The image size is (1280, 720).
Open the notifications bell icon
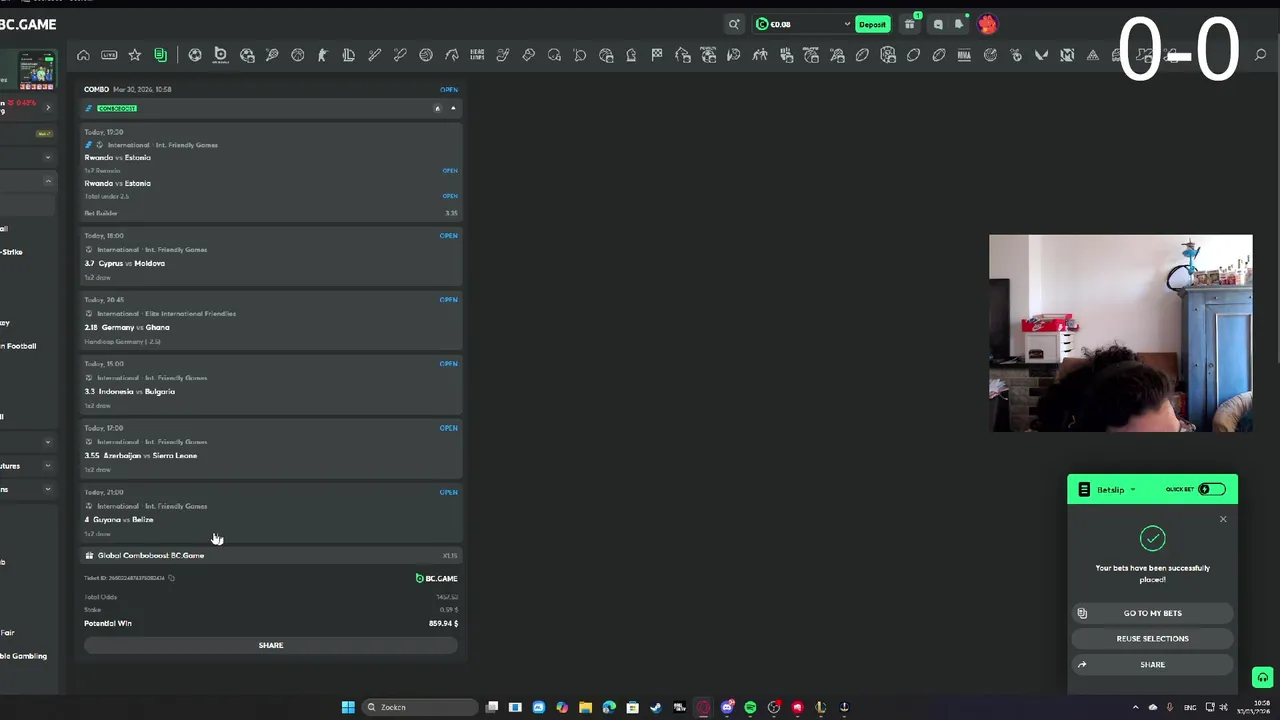pyautogui.click(x=959, y=24)
